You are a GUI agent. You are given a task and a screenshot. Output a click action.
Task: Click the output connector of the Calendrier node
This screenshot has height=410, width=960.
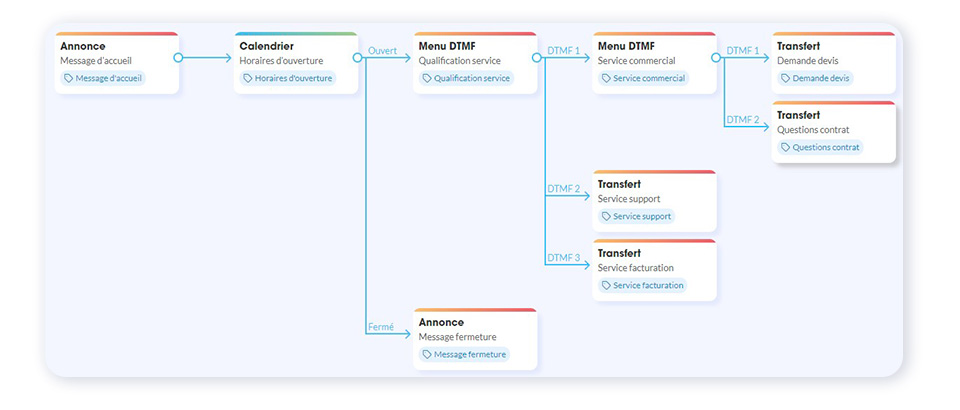pyautogui.click(x=357, y=58)
